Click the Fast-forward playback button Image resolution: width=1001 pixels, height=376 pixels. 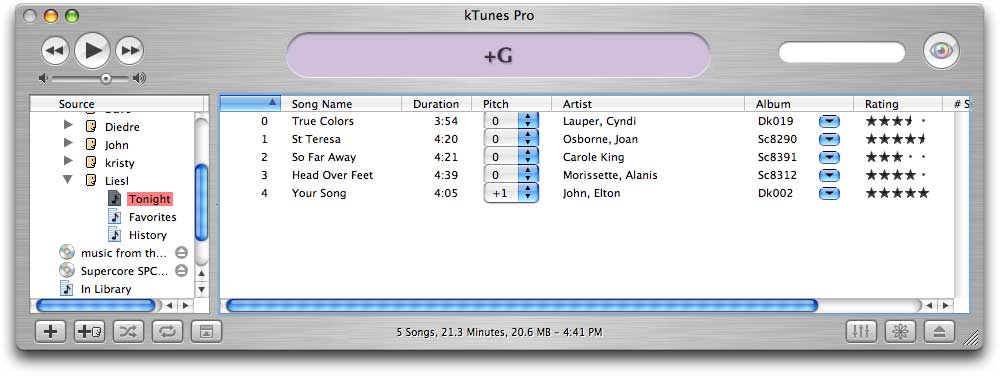coord(130,50)
